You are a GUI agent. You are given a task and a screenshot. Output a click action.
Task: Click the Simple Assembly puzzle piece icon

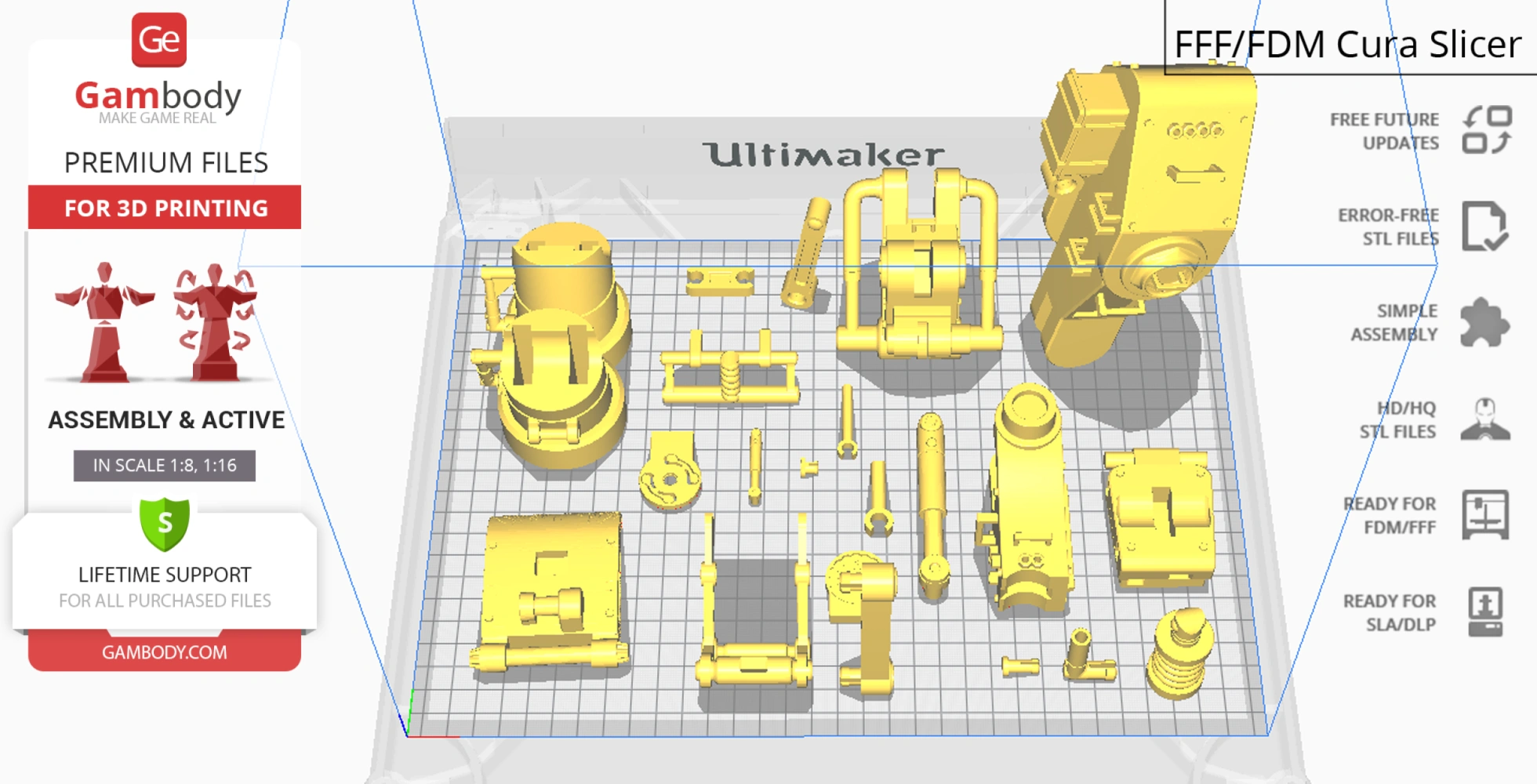[x=1484, y=322]
